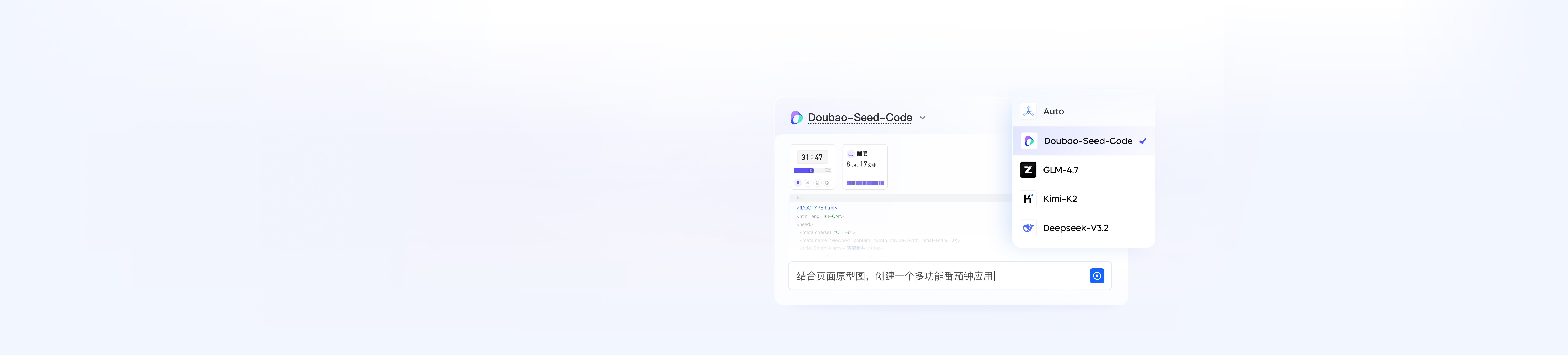Screen dimensions: 1568x355
Task: Click the Auto model network icon
Action: click(1028, 111)
